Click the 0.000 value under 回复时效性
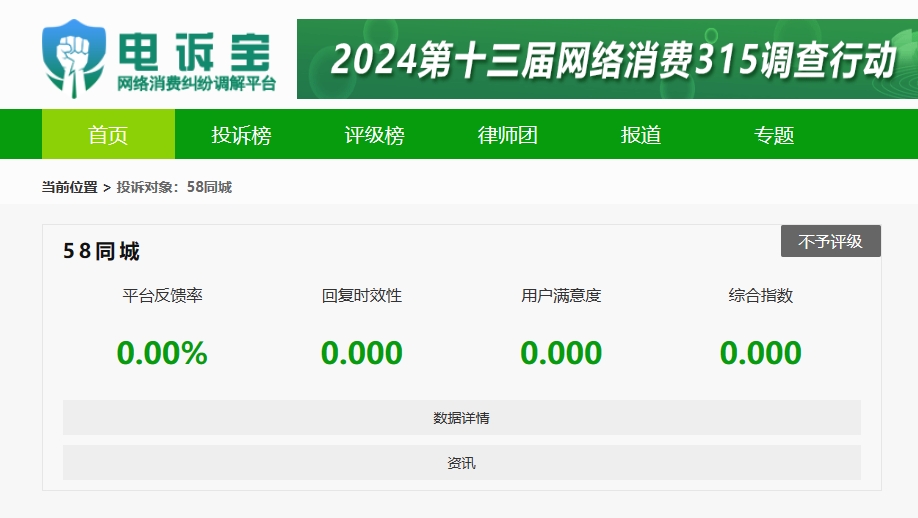The image size is (918, 518). [362, 353]
